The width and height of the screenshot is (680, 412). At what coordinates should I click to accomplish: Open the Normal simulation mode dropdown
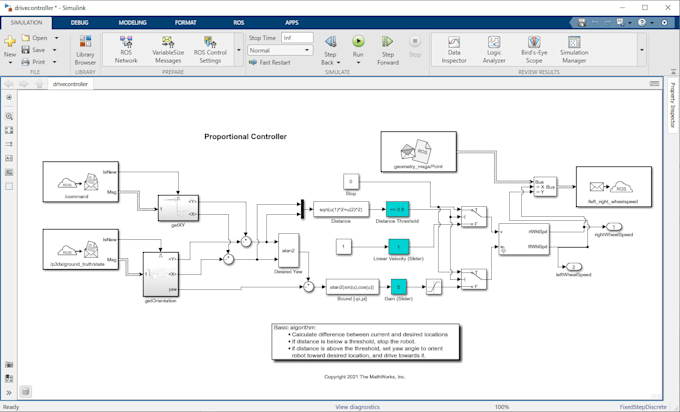280,50
